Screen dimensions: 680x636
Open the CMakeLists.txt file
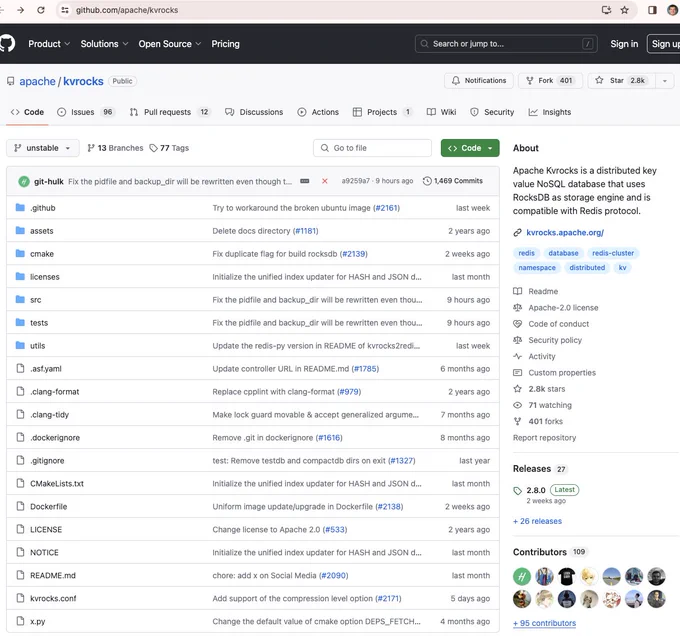coord(57,483)
